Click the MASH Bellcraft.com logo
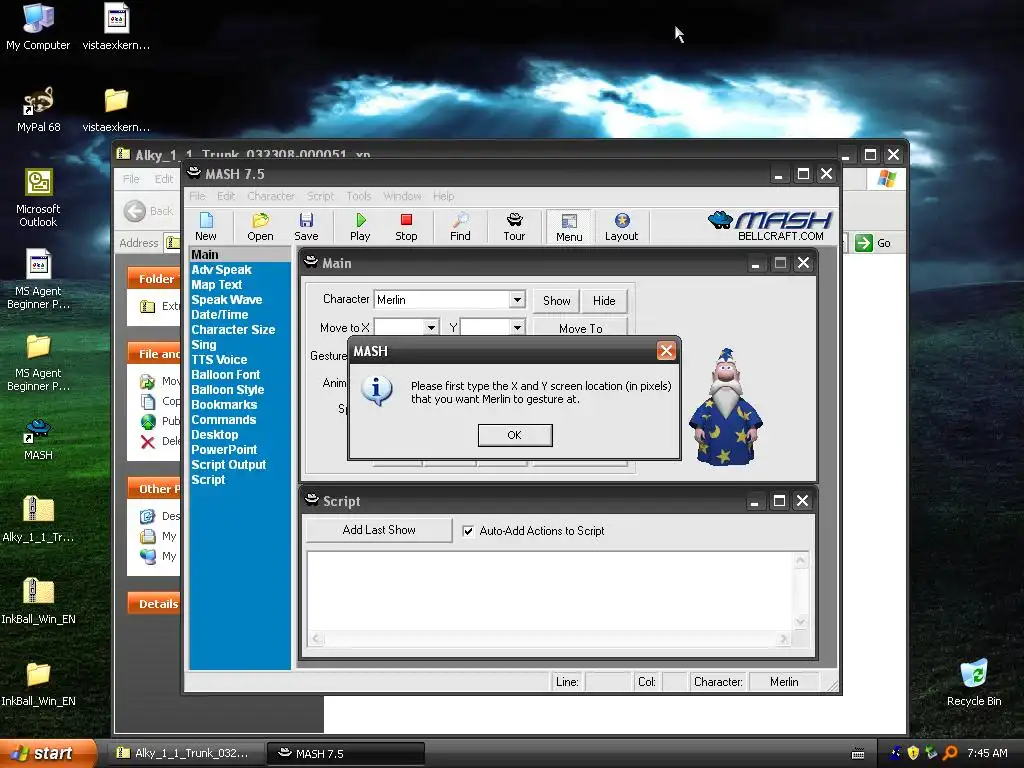1024x768 pixels. (771, 226)
